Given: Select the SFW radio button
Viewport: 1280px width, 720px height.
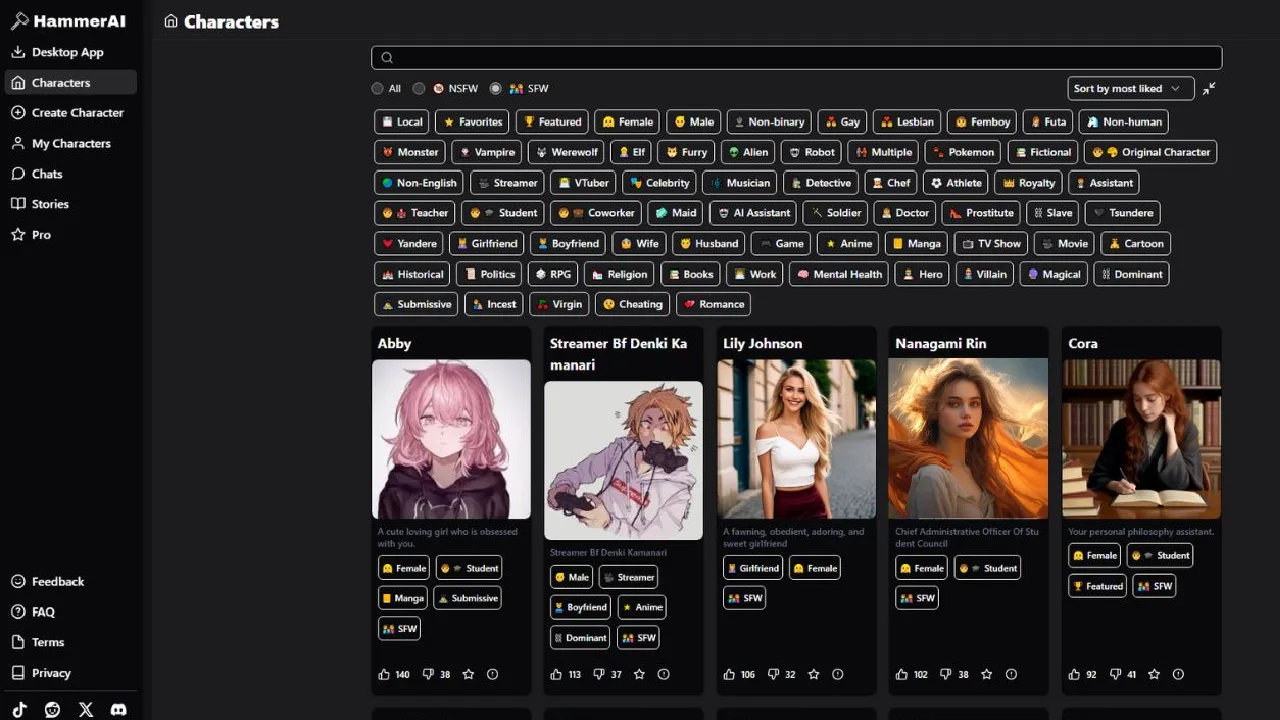Looking at the screenshot, I should coord(495,88).
